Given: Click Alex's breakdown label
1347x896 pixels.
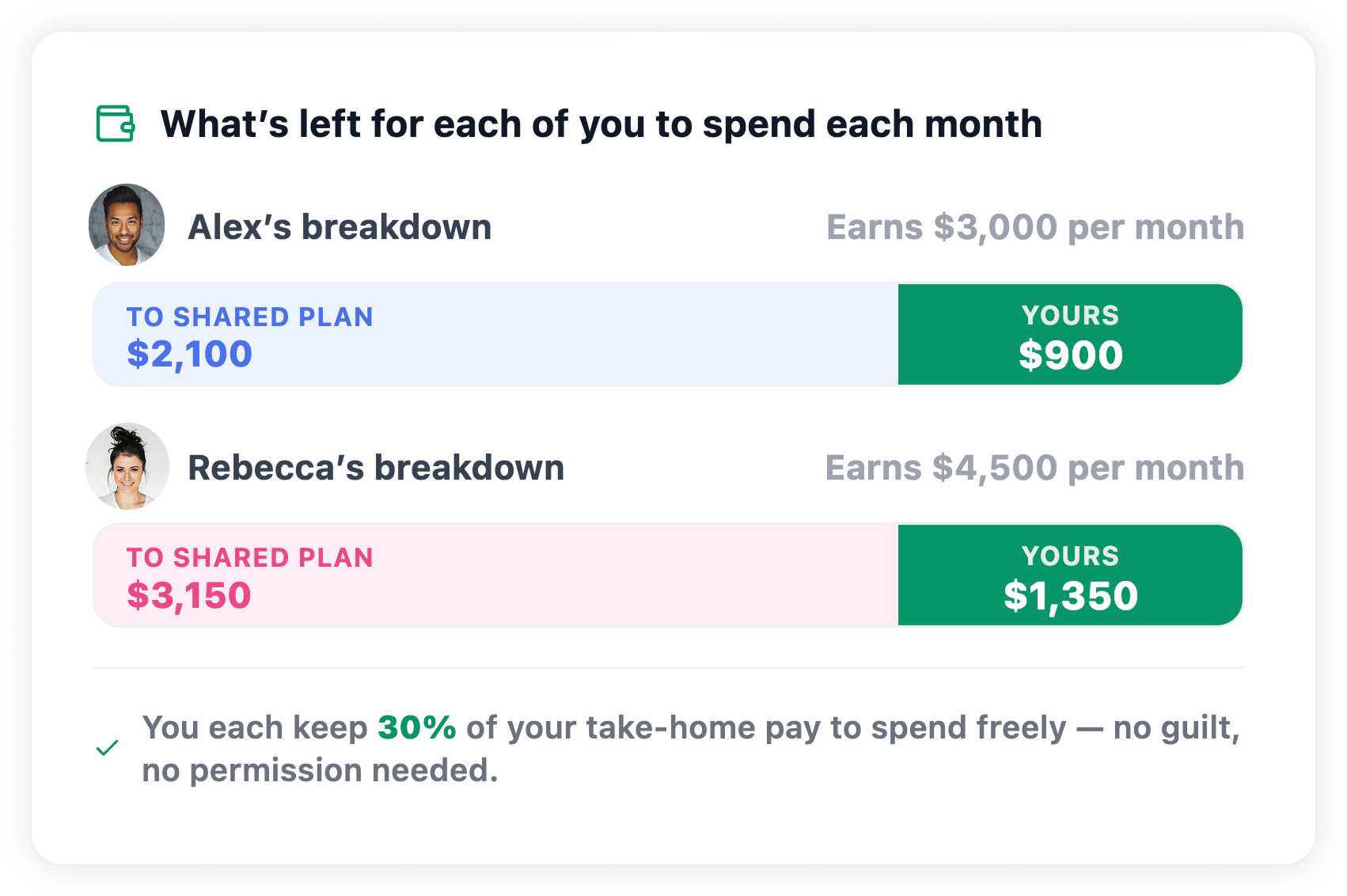Looking at the screenshot, I should tap(340, 227).
